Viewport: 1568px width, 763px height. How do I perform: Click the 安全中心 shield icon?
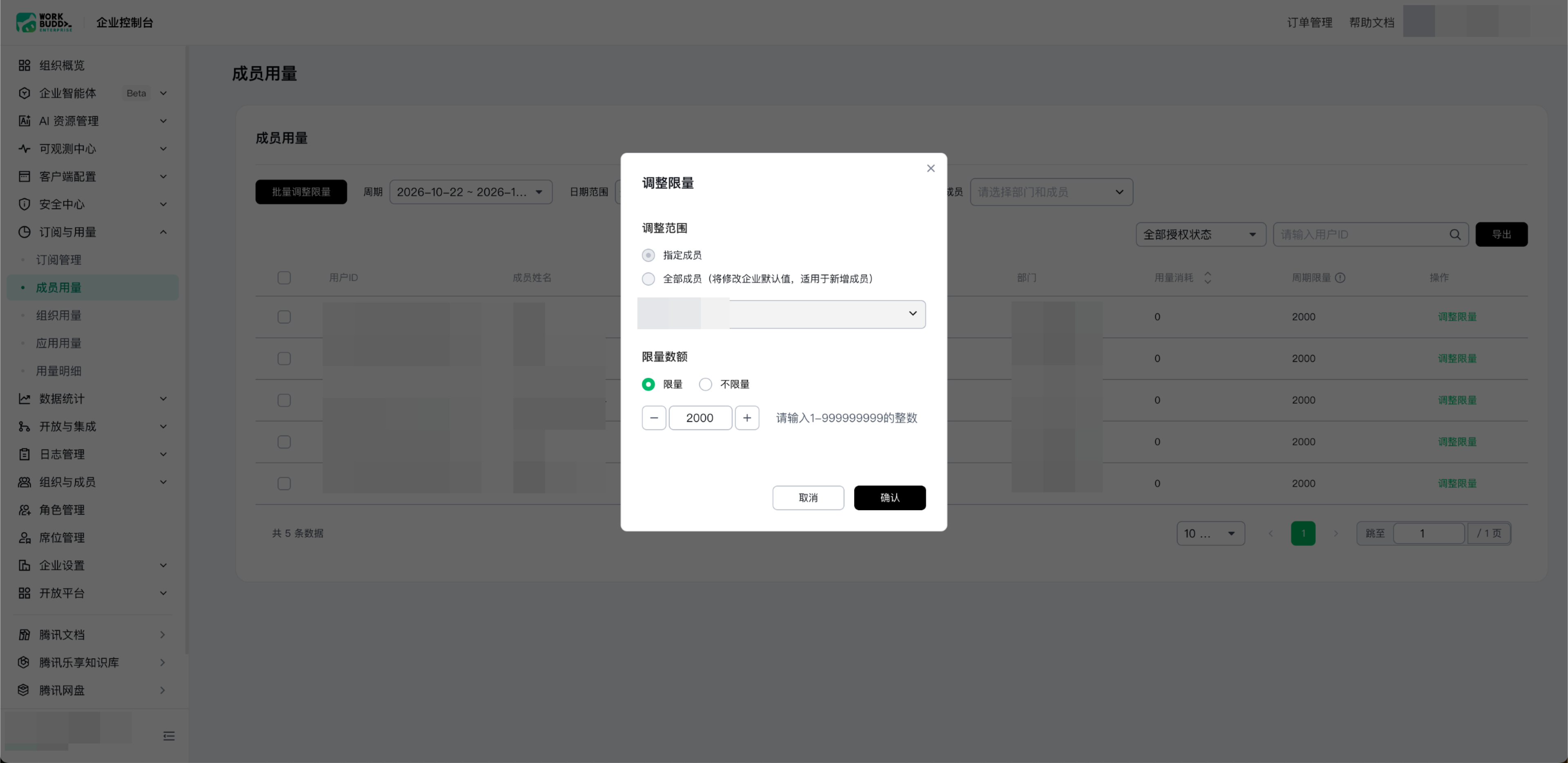(x=24, y=204)
